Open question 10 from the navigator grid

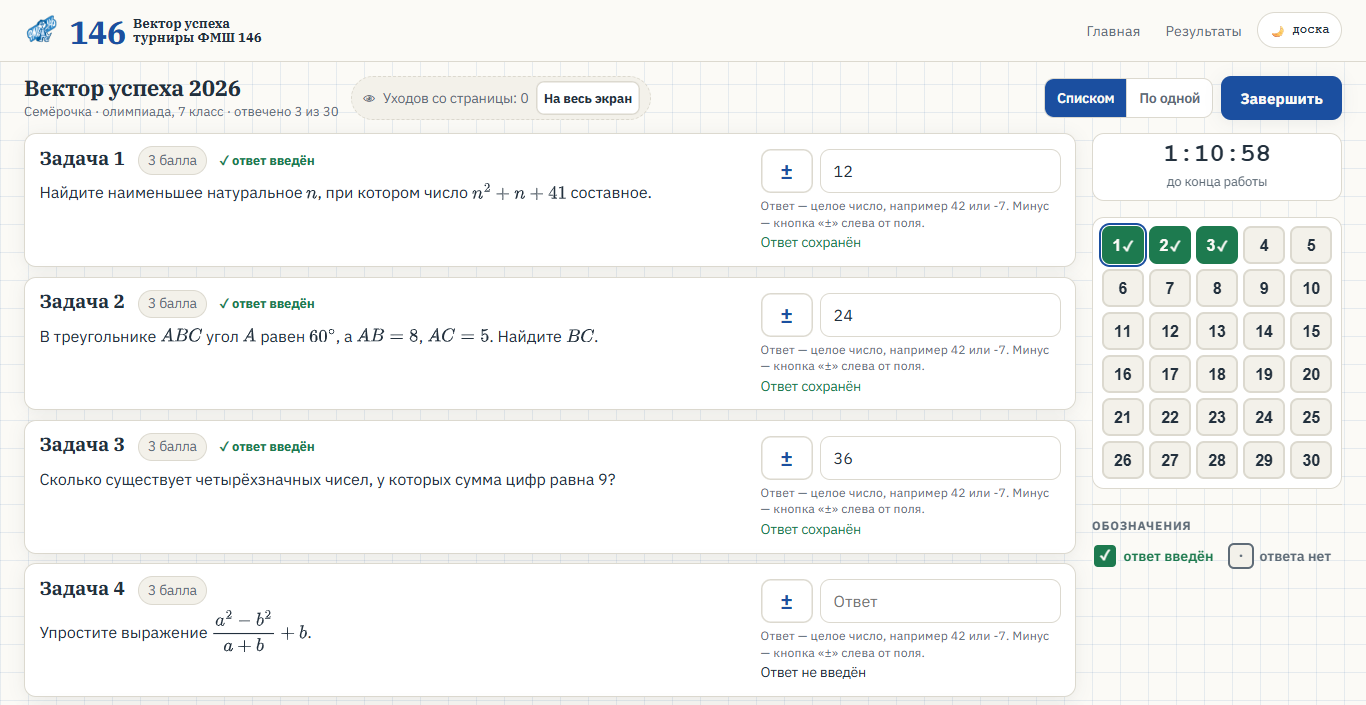click(1311, 288)
